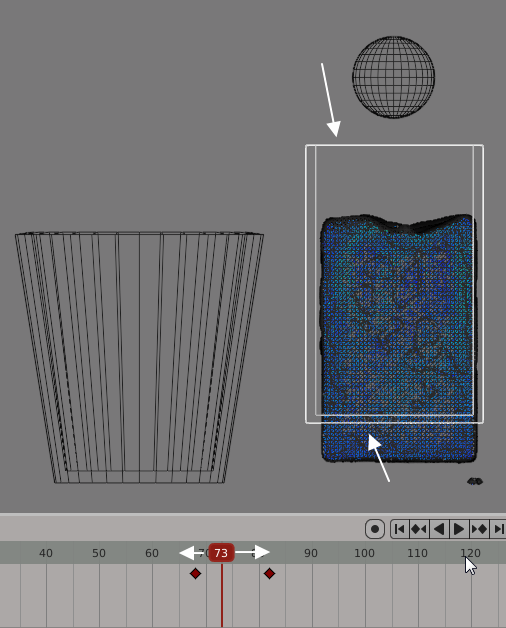506x628 pixels.
Task: Click frame 60 on the timeline ruler
Action: 151,553
